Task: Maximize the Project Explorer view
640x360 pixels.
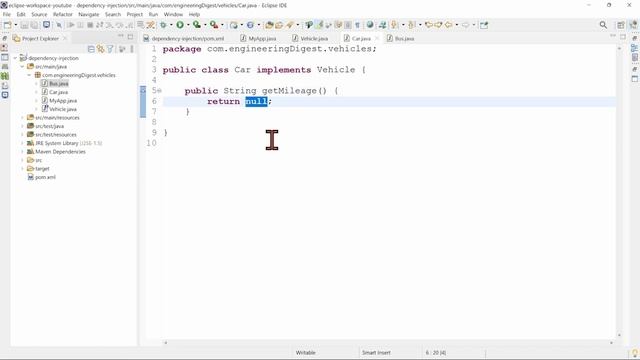Action: point(130,37)
